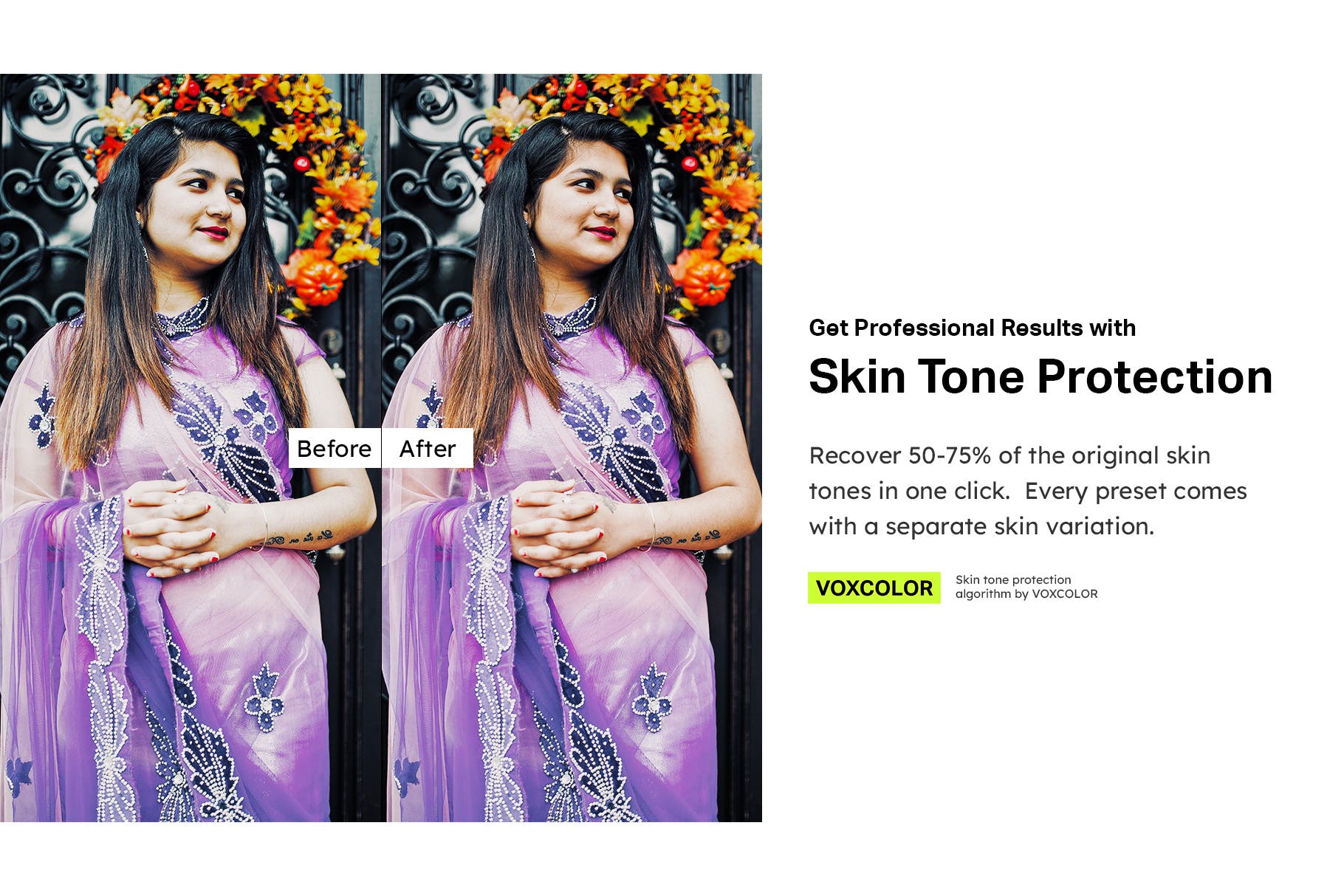Click the green VOXCOLOR logo badge
The width and height of the screenshot is (1344, 896).
[874, 588]
